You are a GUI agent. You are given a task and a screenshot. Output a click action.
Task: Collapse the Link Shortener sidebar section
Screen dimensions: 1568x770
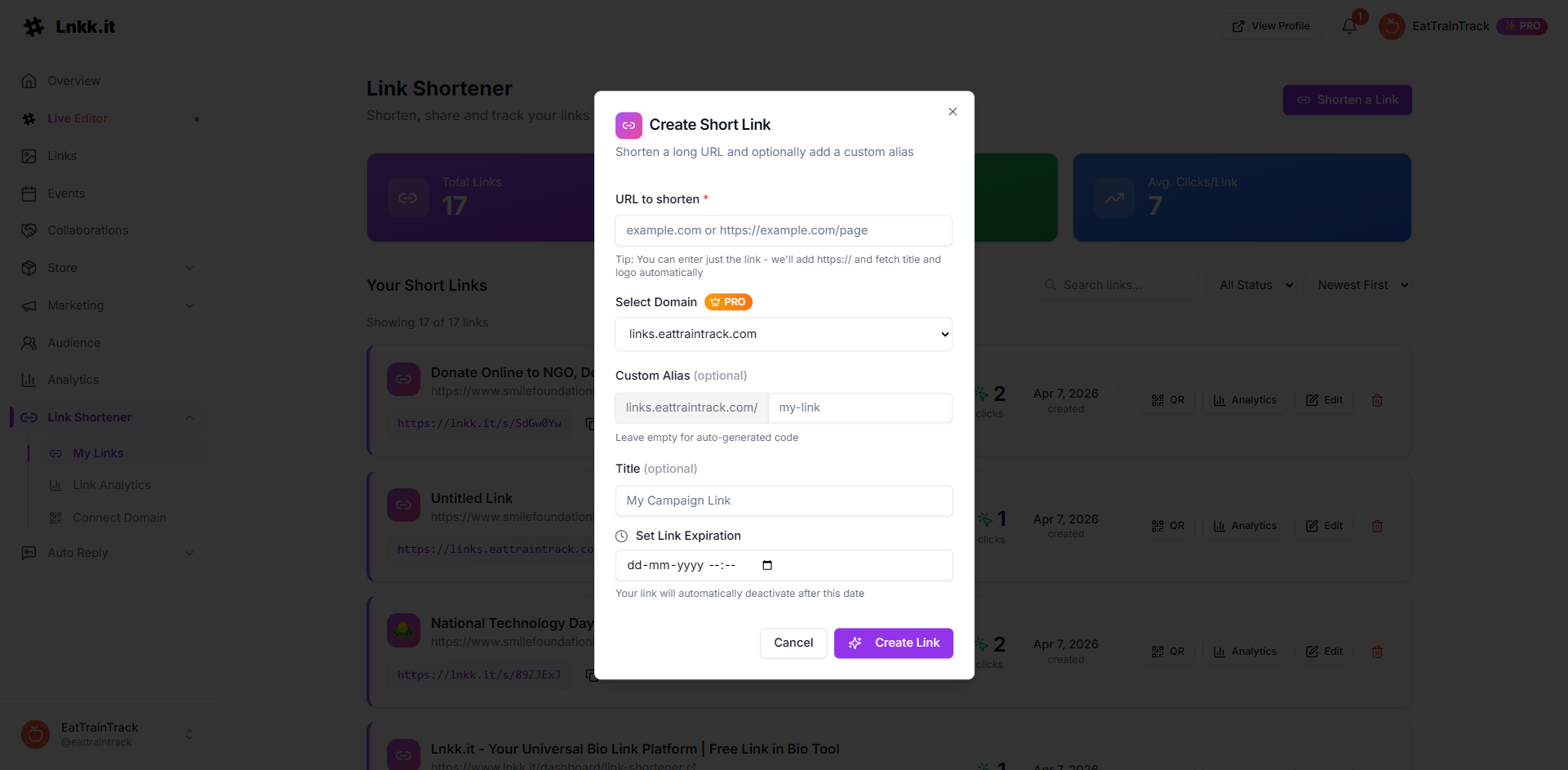point(189,417)
